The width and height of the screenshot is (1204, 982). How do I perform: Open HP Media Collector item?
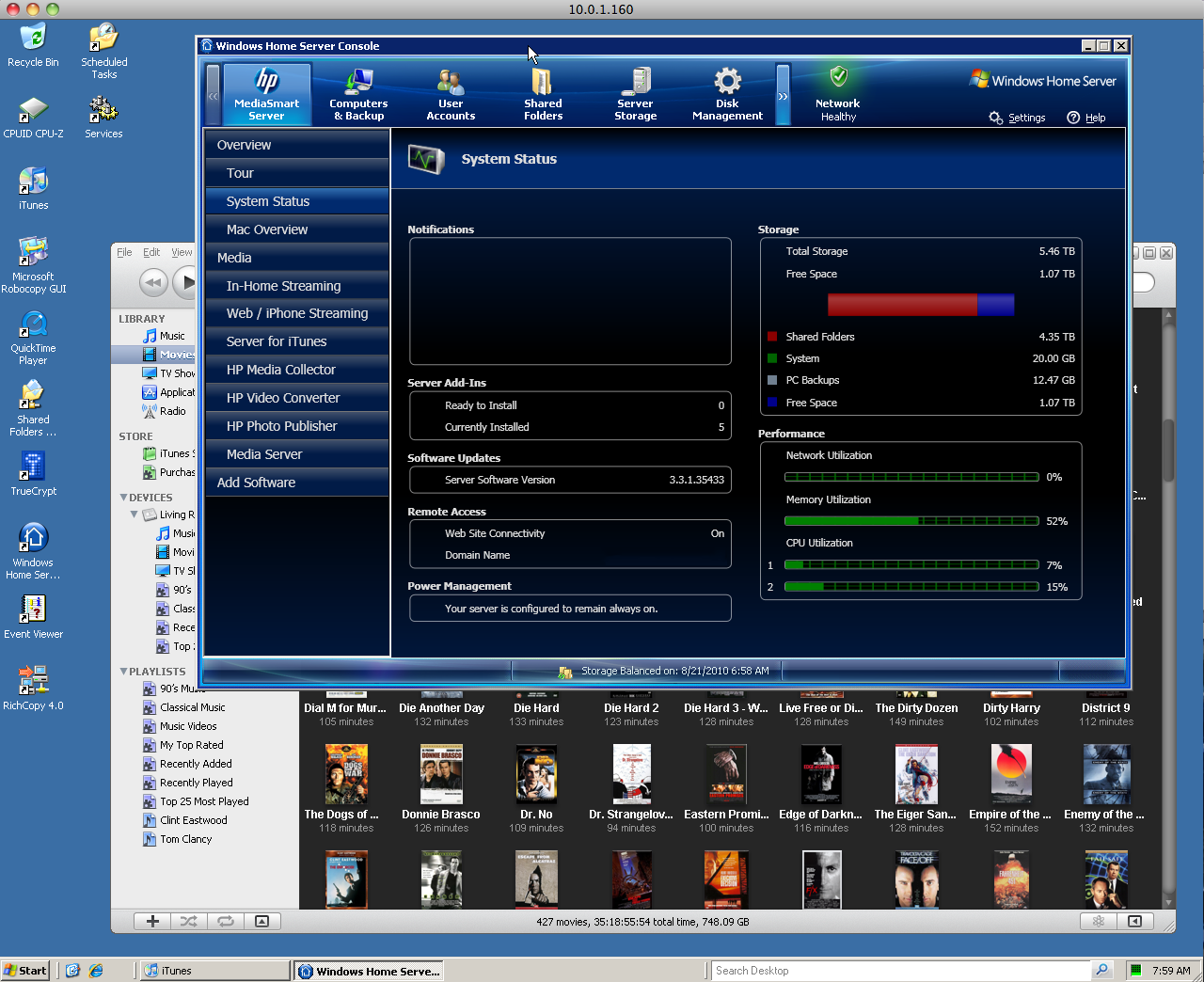click(297, 370)
